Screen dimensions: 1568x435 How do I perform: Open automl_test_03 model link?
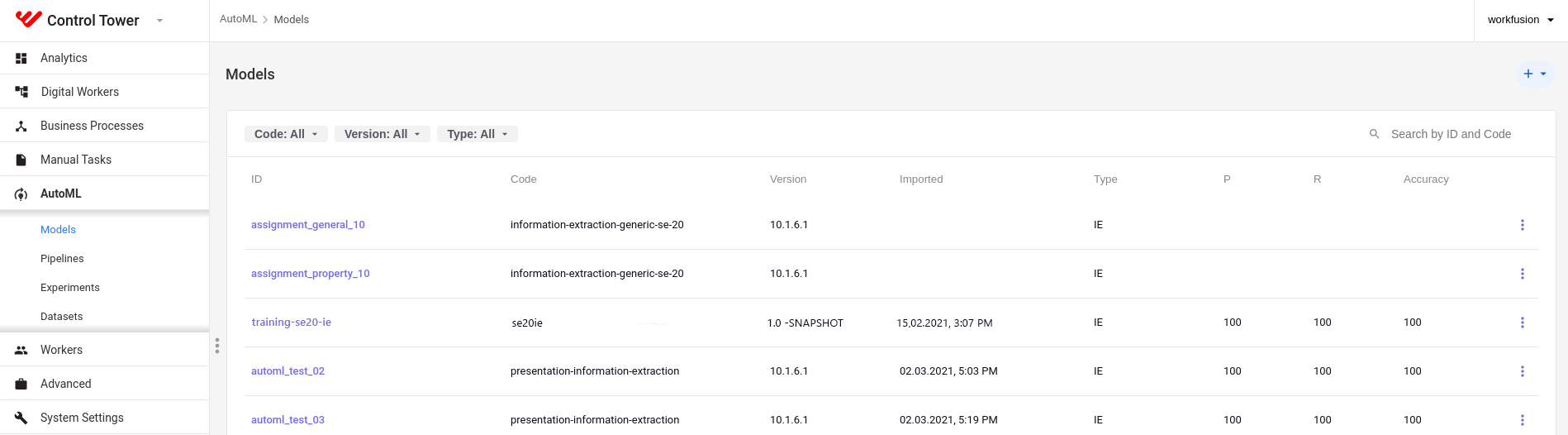tap(287, 420)
